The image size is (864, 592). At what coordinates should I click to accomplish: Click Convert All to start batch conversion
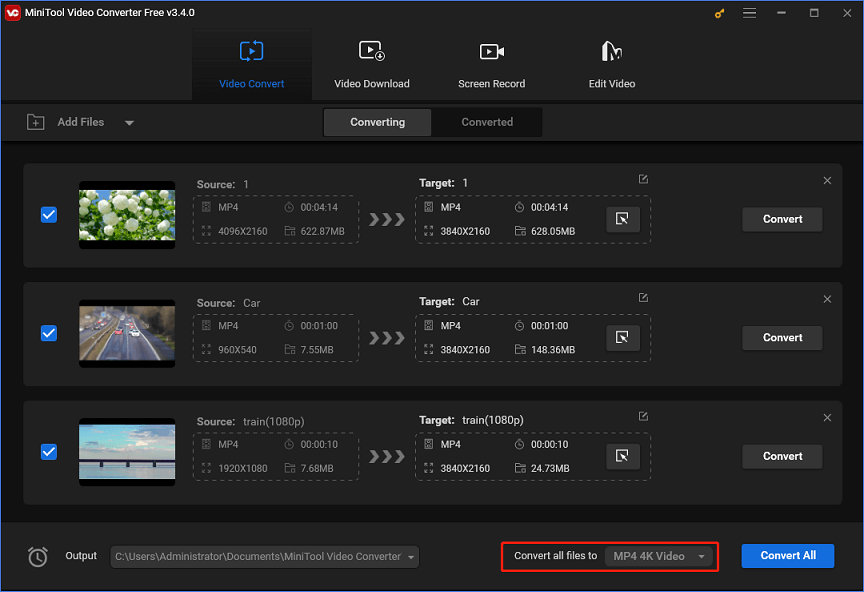(x=787, y=556)
